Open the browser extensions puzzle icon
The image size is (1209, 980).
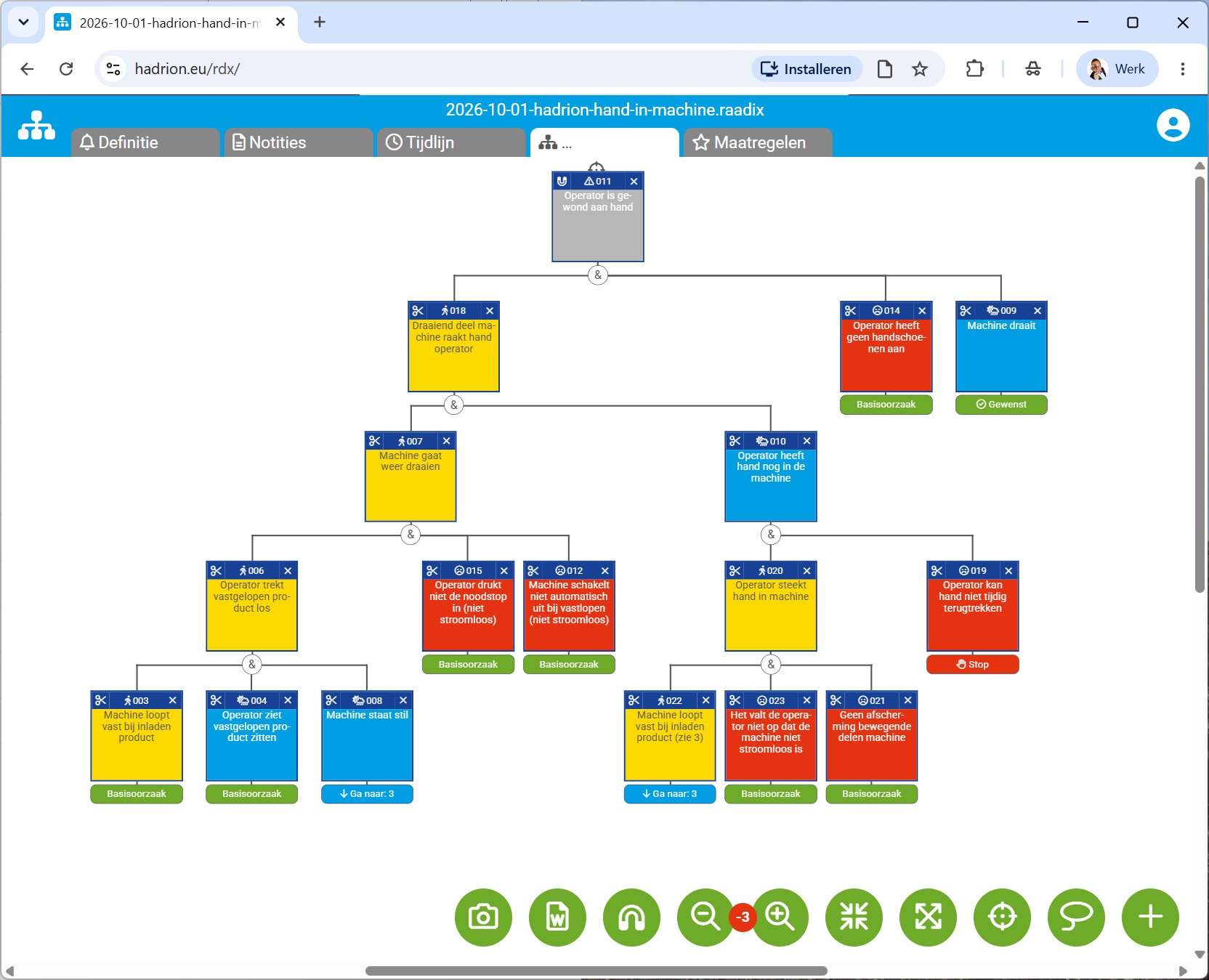[974, 69]
